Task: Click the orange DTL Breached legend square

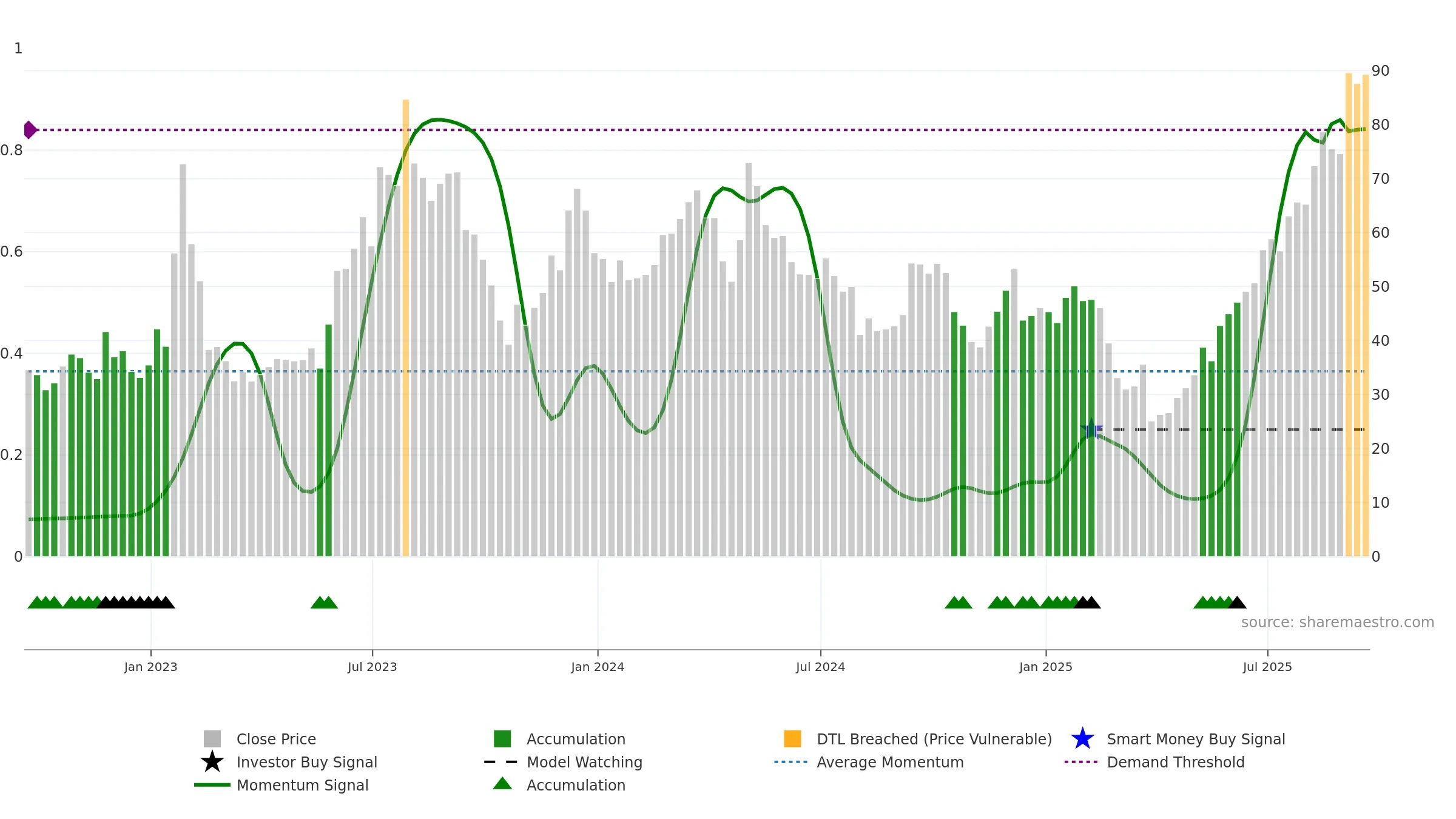Action: [792, 739]
